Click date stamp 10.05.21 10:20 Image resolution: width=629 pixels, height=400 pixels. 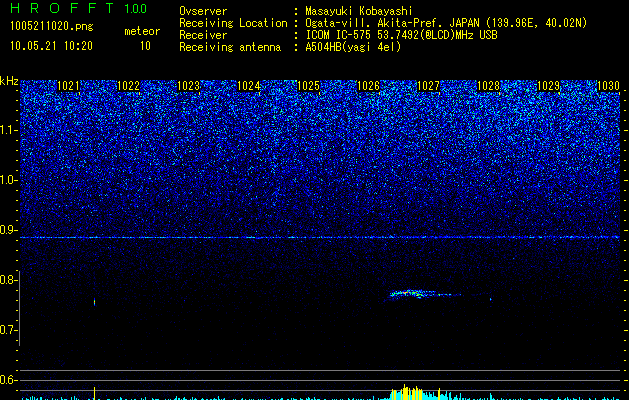coord(51,46)
